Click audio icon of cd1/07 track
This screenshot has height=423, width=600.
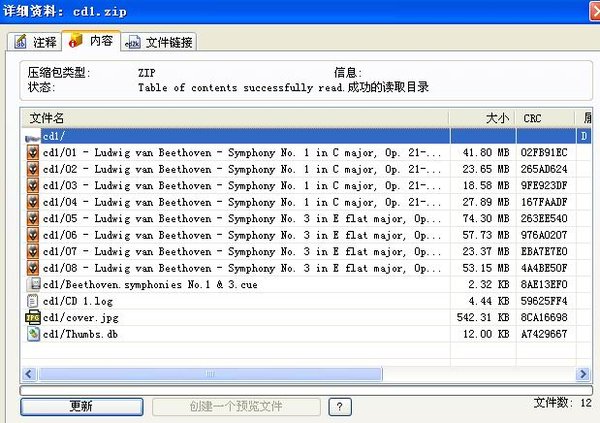(x=33, y=252)
